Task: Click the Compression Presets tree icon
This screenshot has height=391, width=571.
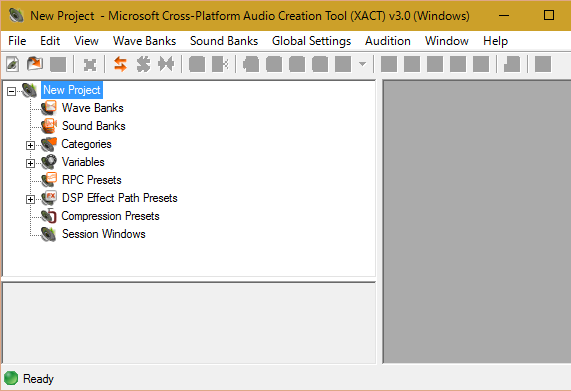Action: (x=49, y=216)
